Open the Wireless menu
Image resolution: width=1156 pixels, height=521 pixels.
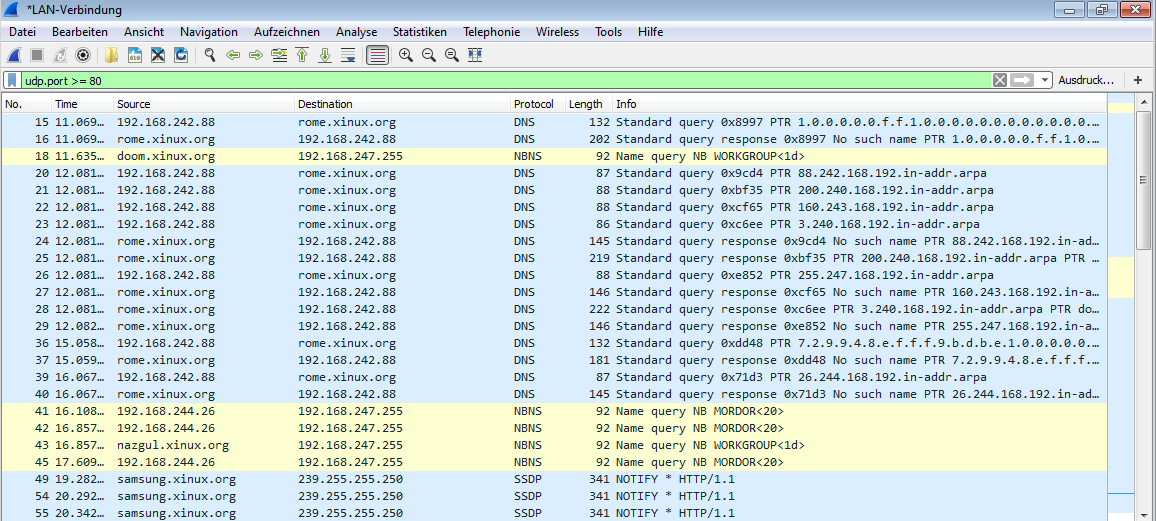click(x=557, y=32)
